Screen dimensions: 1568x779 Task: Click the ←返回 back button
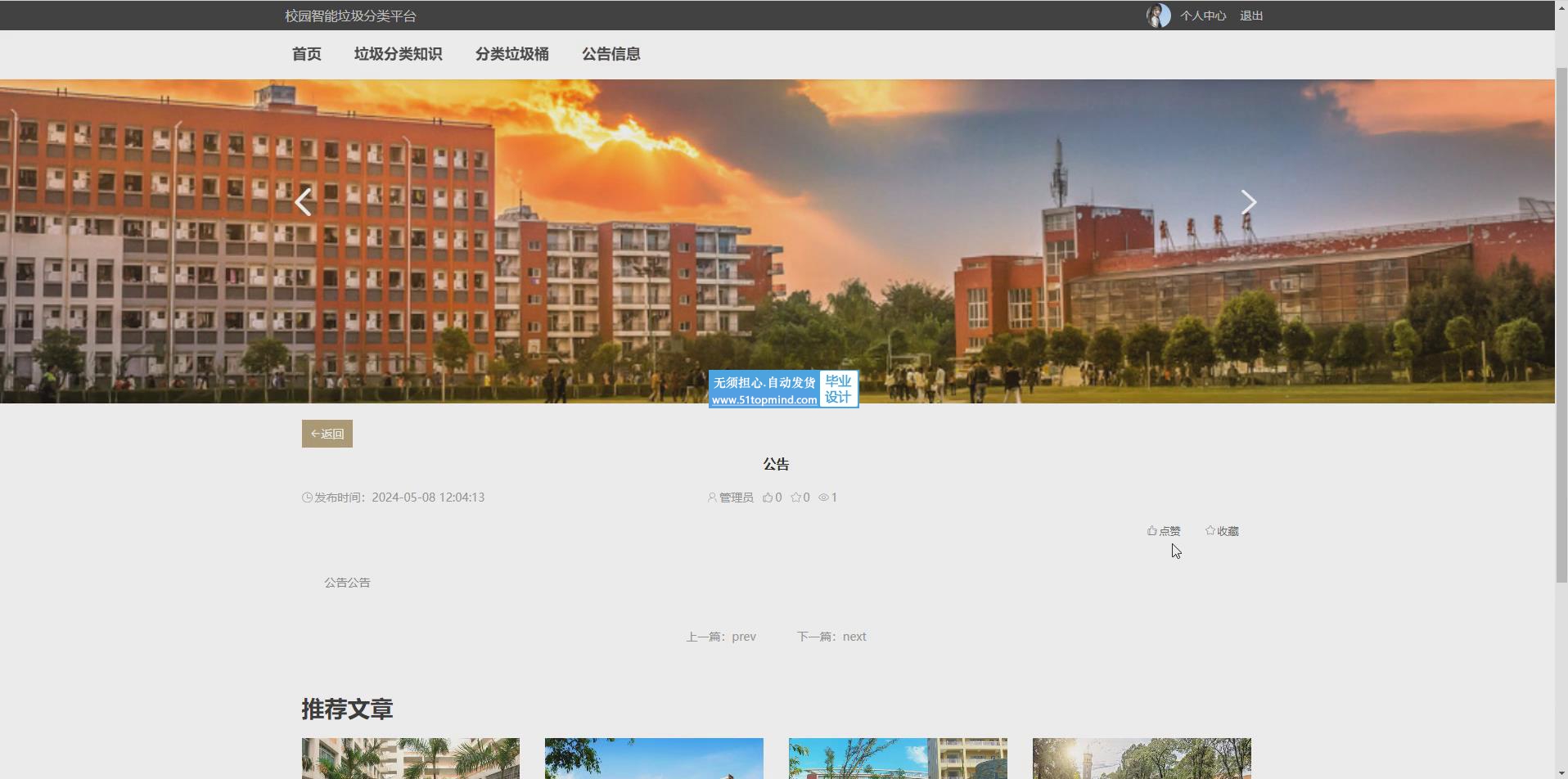click(x=327, y=434)
